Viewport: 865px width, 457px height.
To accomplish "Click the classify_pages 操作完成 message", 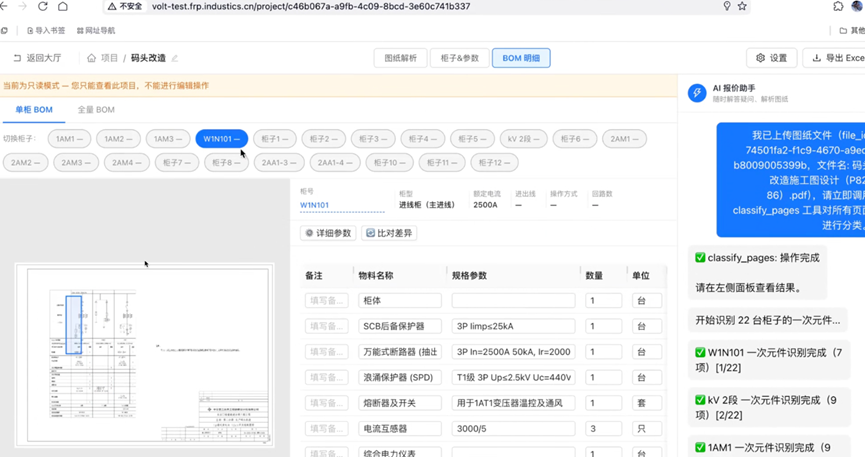I will coord(757,273).
